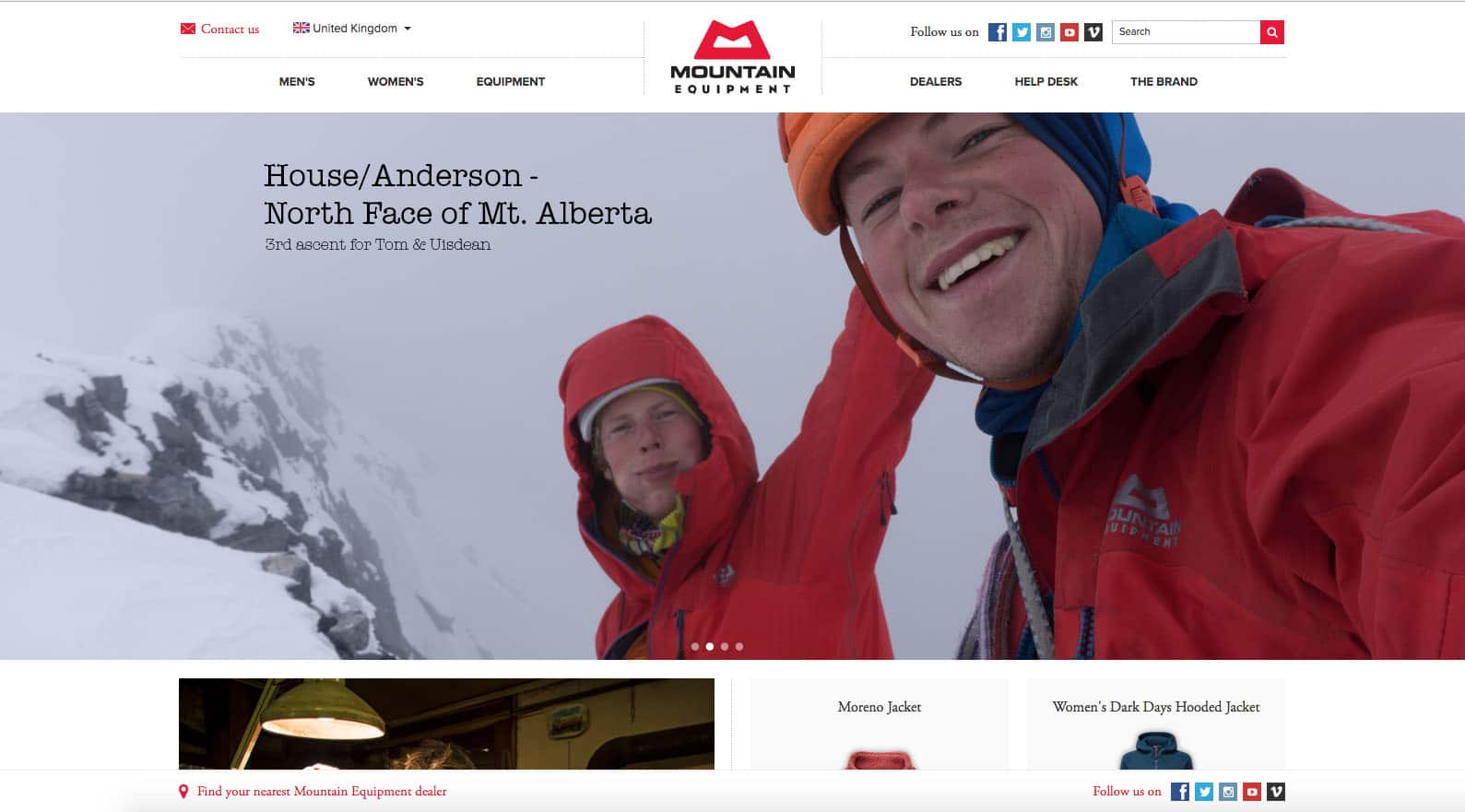Select the fourth carousel slide dot
Image resolution: width=1465 pixels, height=812 pixels.
pos(739,647)
